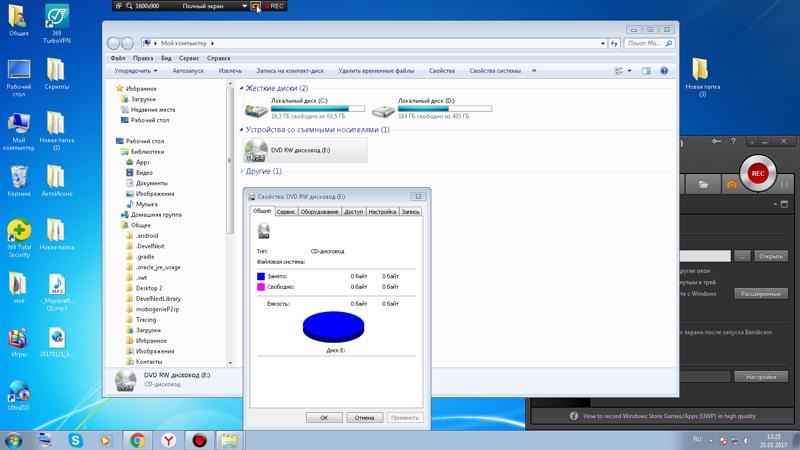The image size is (800, 450).
Task: Click Извлечь toolbar button
Action: point(230,71)
